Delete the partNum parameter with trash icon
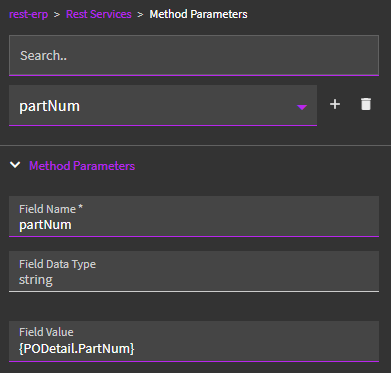391x373 pixels. click(366, 104)
